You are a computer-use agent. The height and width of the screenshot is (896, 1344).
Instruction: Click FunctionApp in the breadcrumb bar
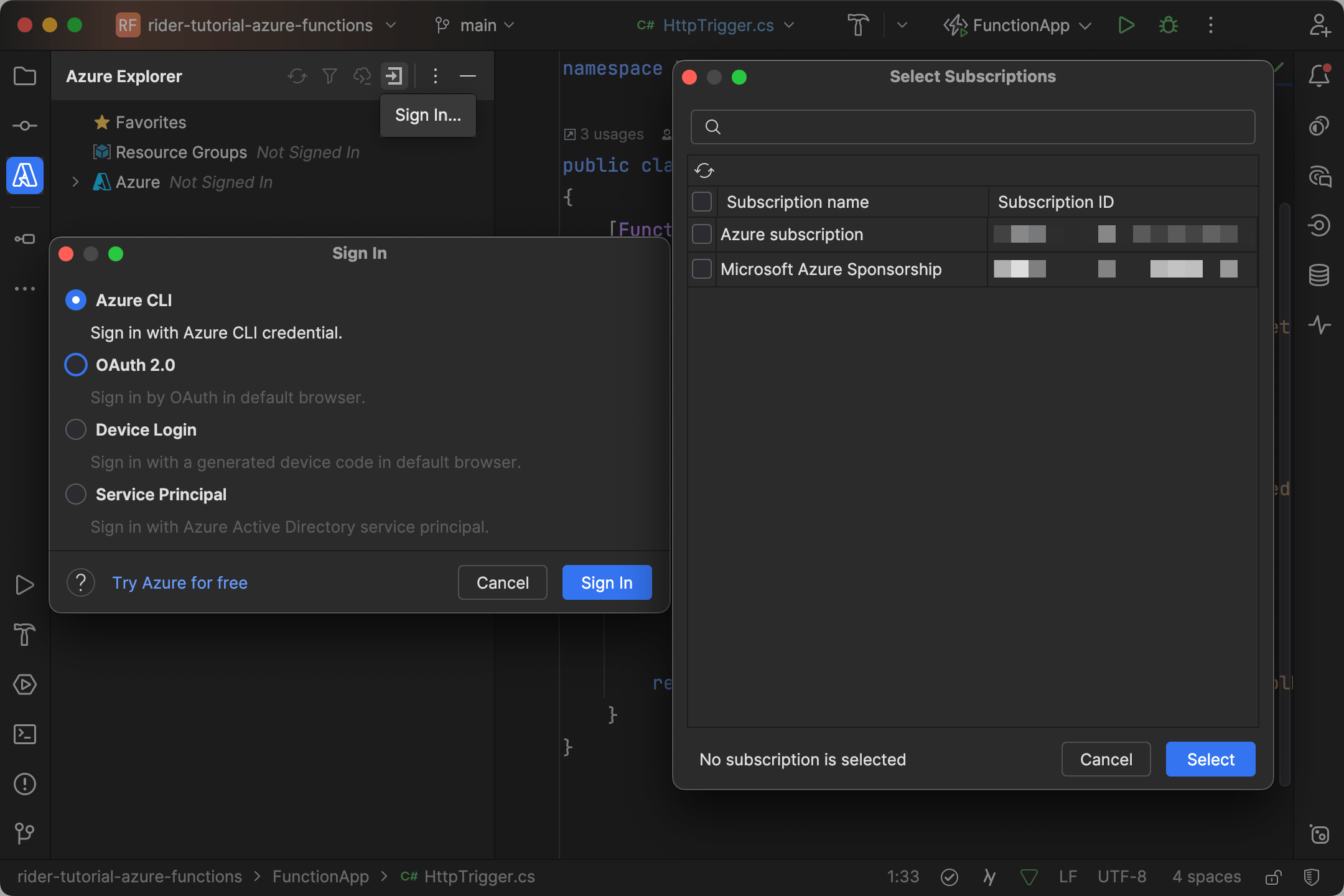pyautogui.click(x=320, y=876)
